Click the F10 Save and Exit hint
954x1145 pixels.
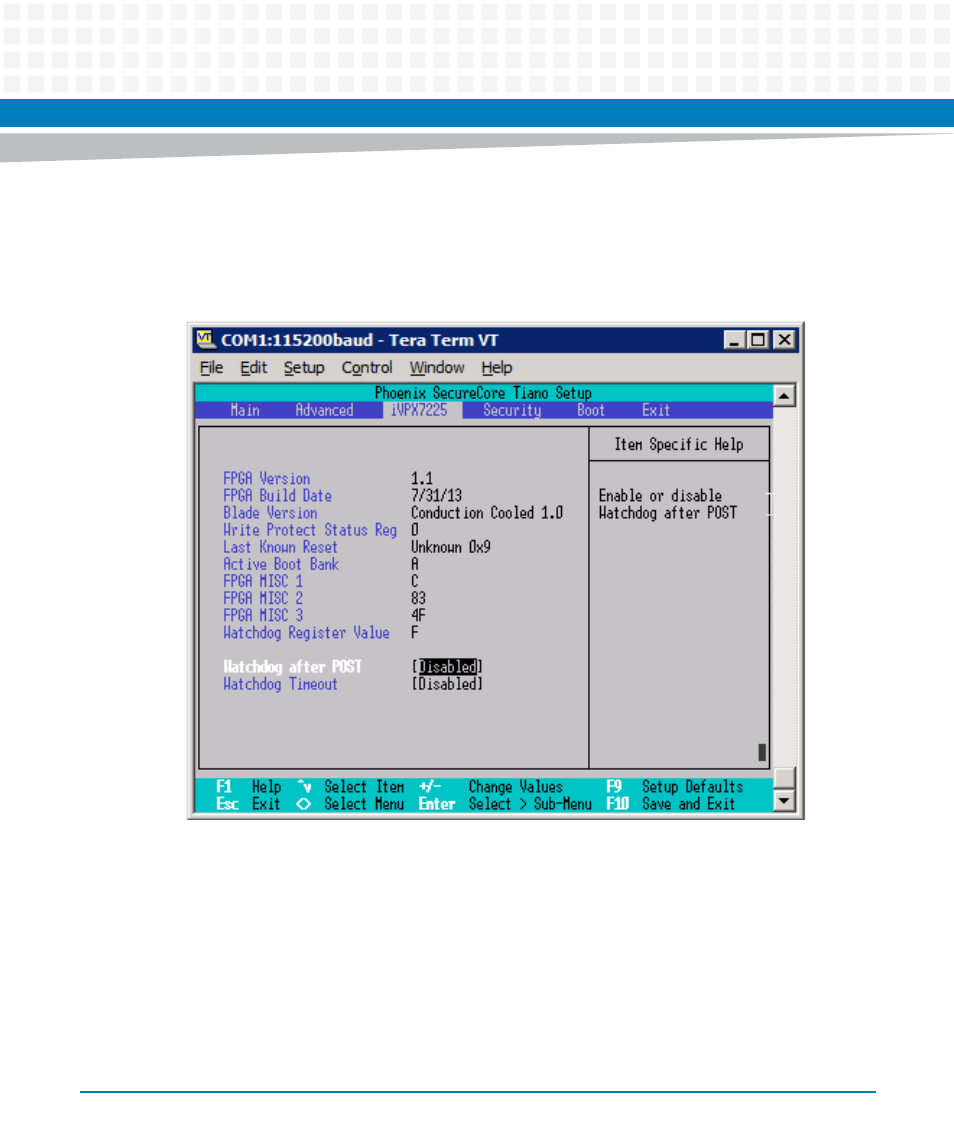[x=671, y=804]
